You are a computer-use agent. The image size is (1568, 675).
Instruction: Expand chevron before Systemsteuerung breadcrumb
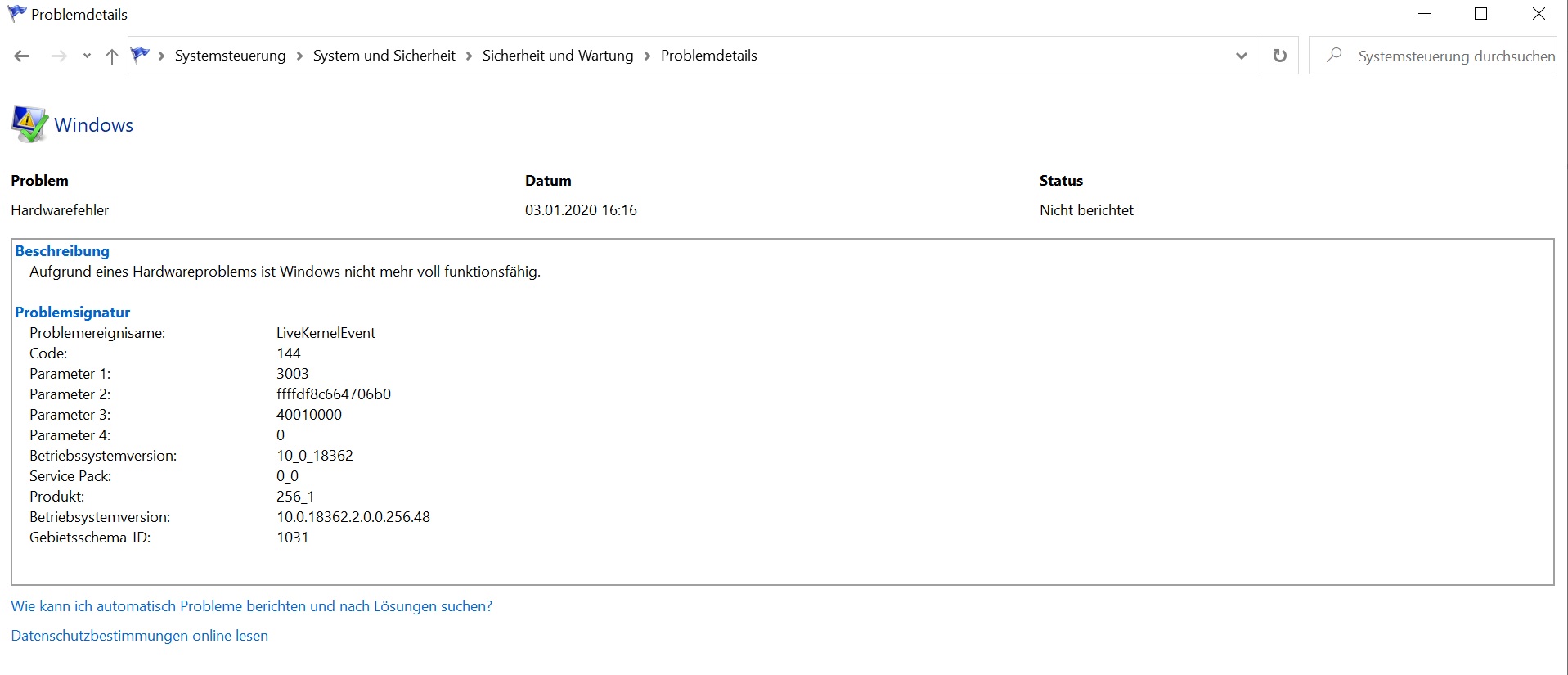[161, 56]
